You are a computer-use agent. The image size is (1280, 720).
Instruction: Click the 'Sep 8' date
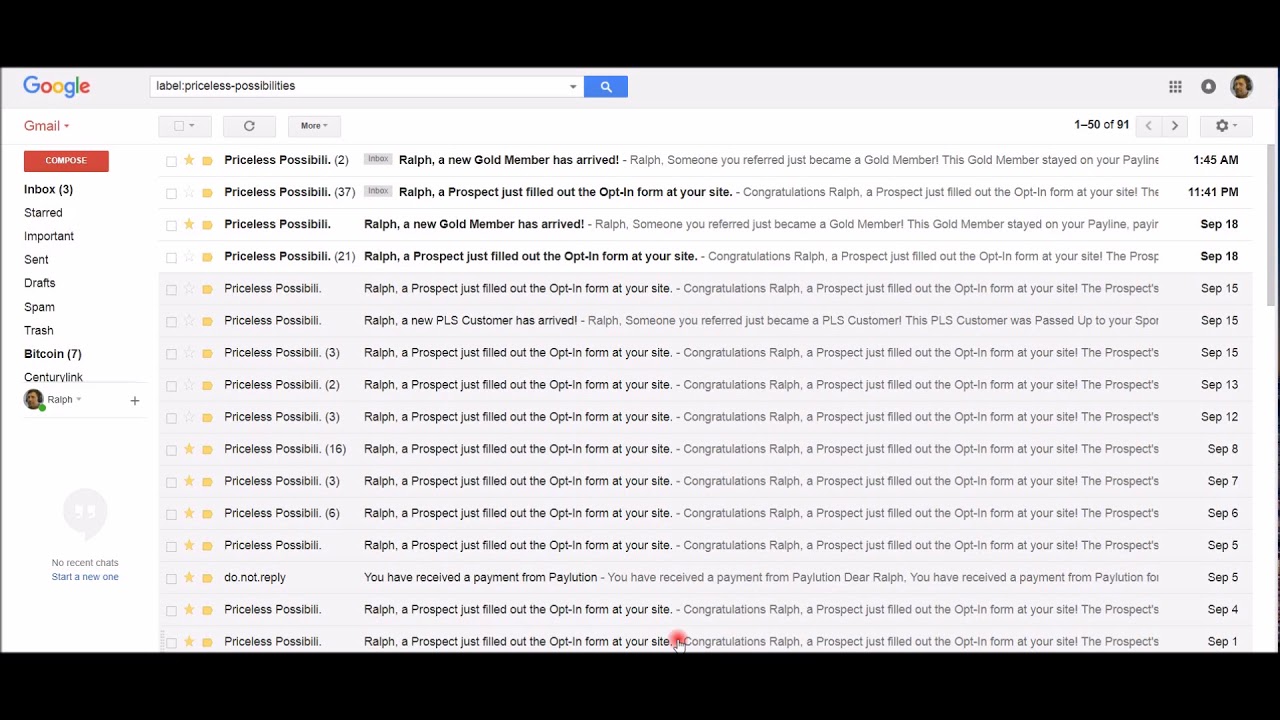pos(1223,449)
